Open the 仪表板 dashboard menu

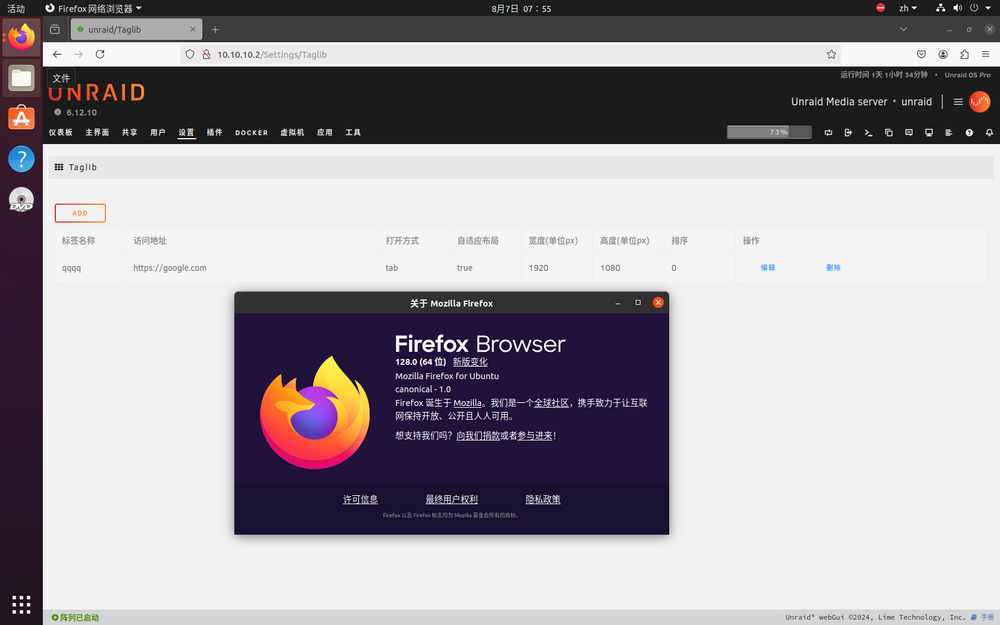click(61, 133)
